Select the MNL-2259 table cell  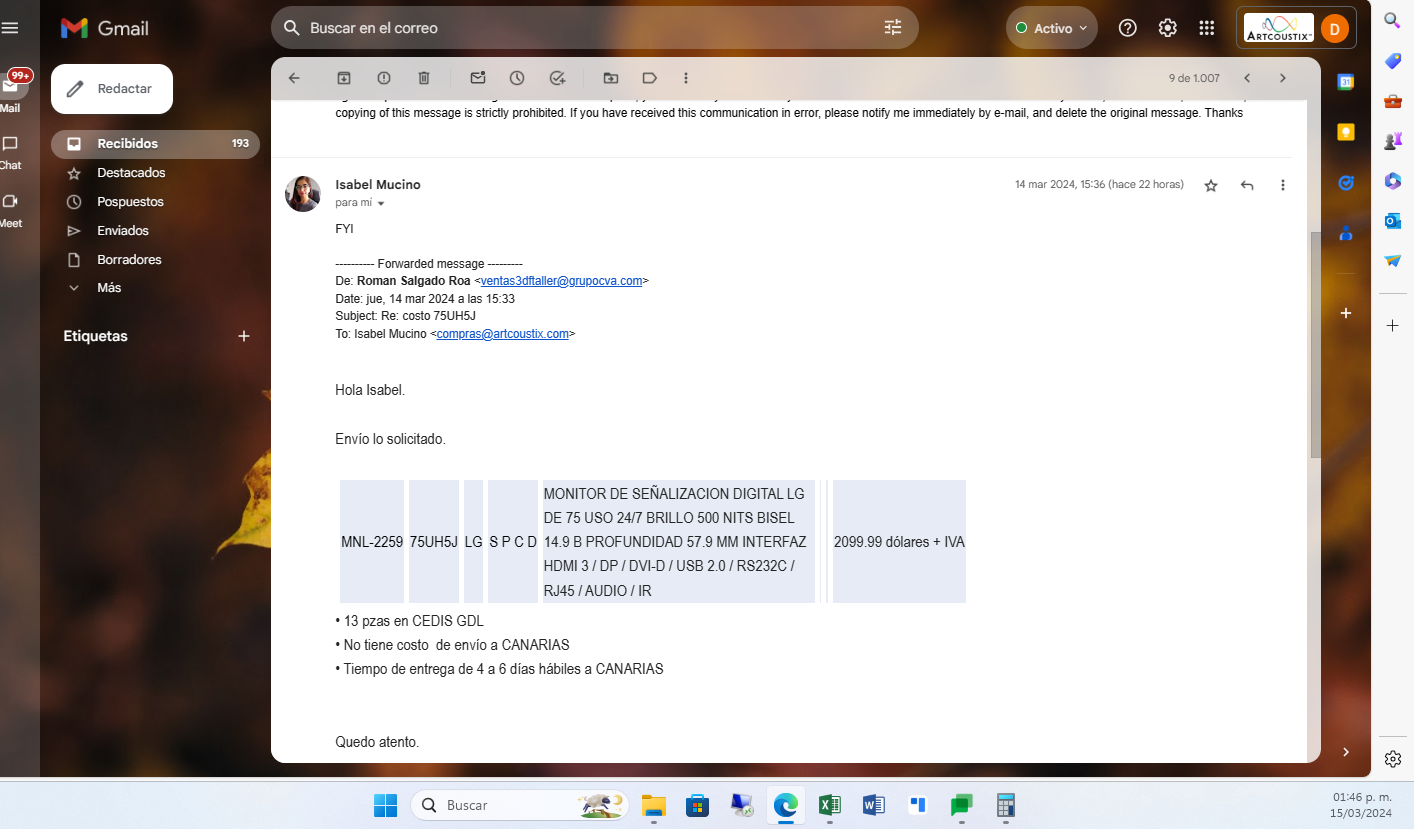372,541
